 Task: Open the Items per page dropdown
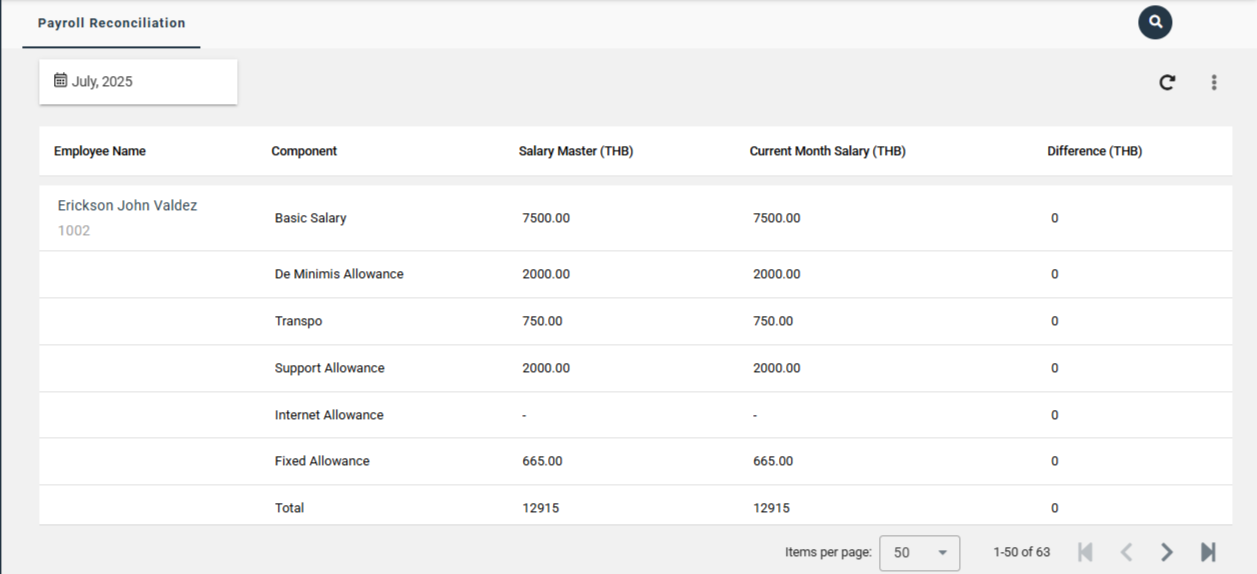coord(919,553)
